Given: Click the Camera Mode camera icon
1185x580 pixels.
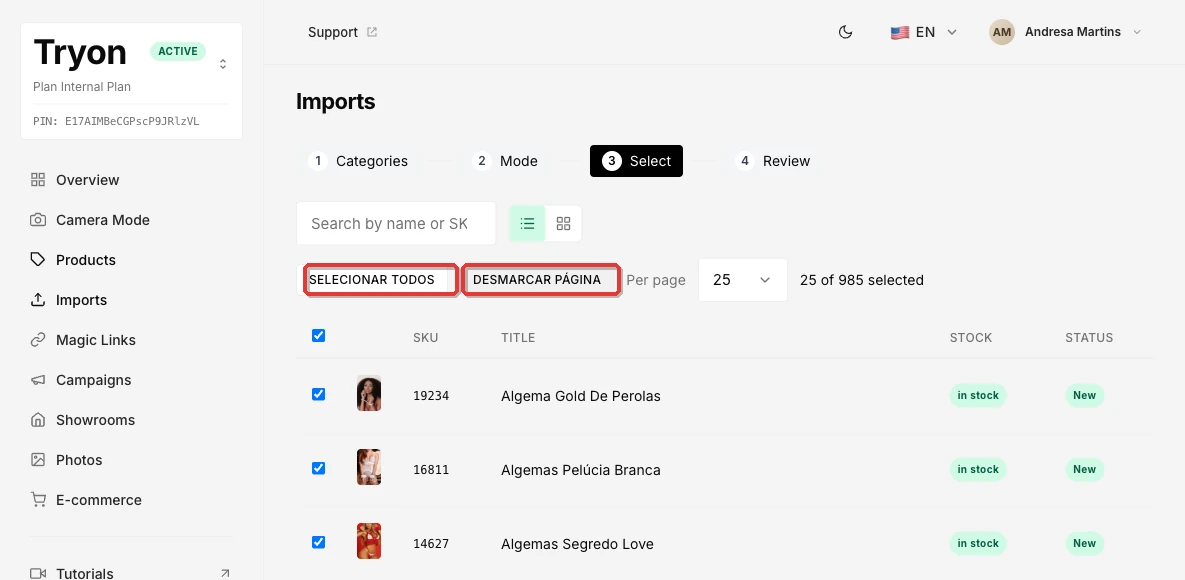Looking at the screenshot, I should (38, 220).
